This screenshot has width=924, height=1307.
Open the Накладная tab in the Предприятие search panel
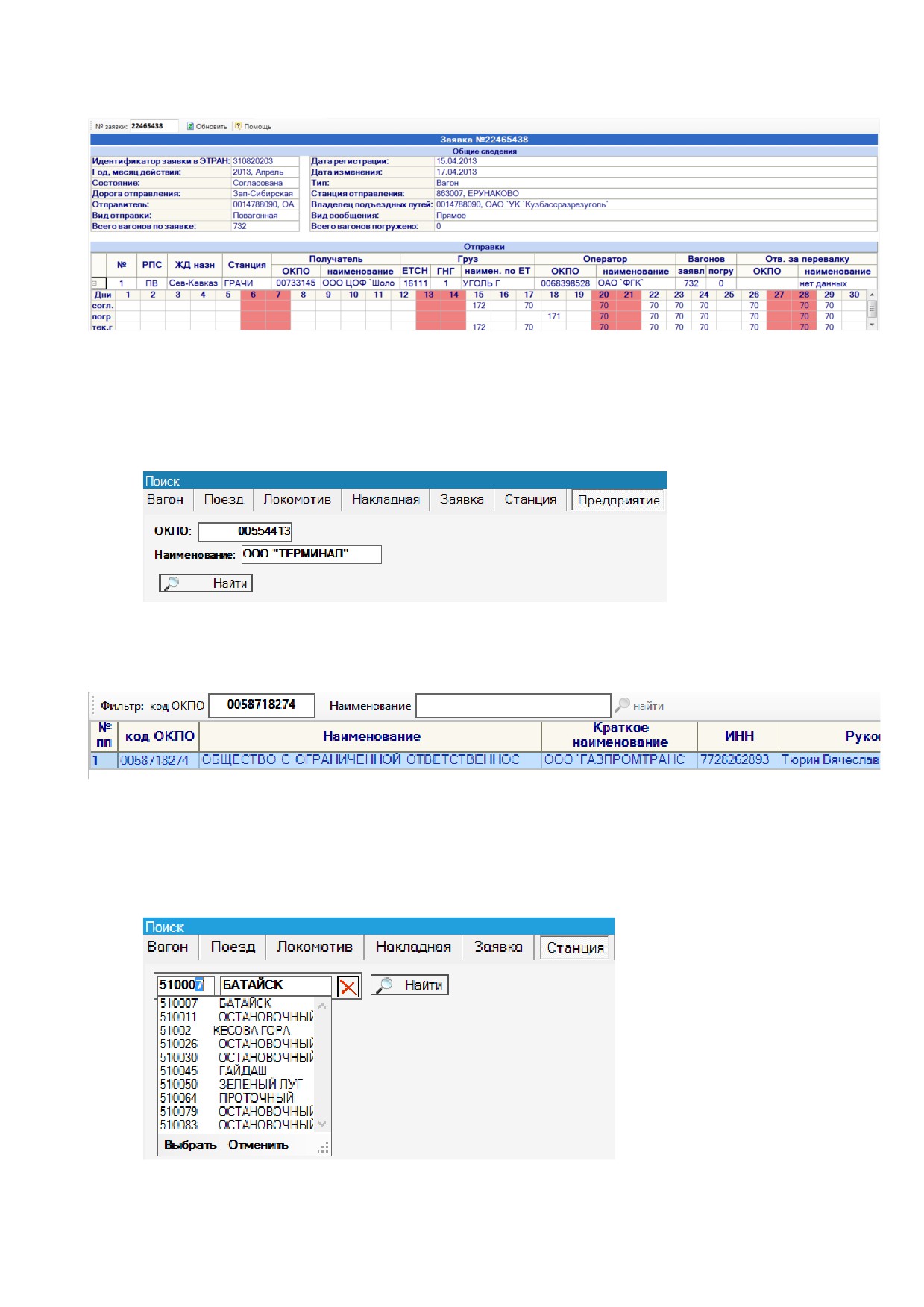pos(386,500)
